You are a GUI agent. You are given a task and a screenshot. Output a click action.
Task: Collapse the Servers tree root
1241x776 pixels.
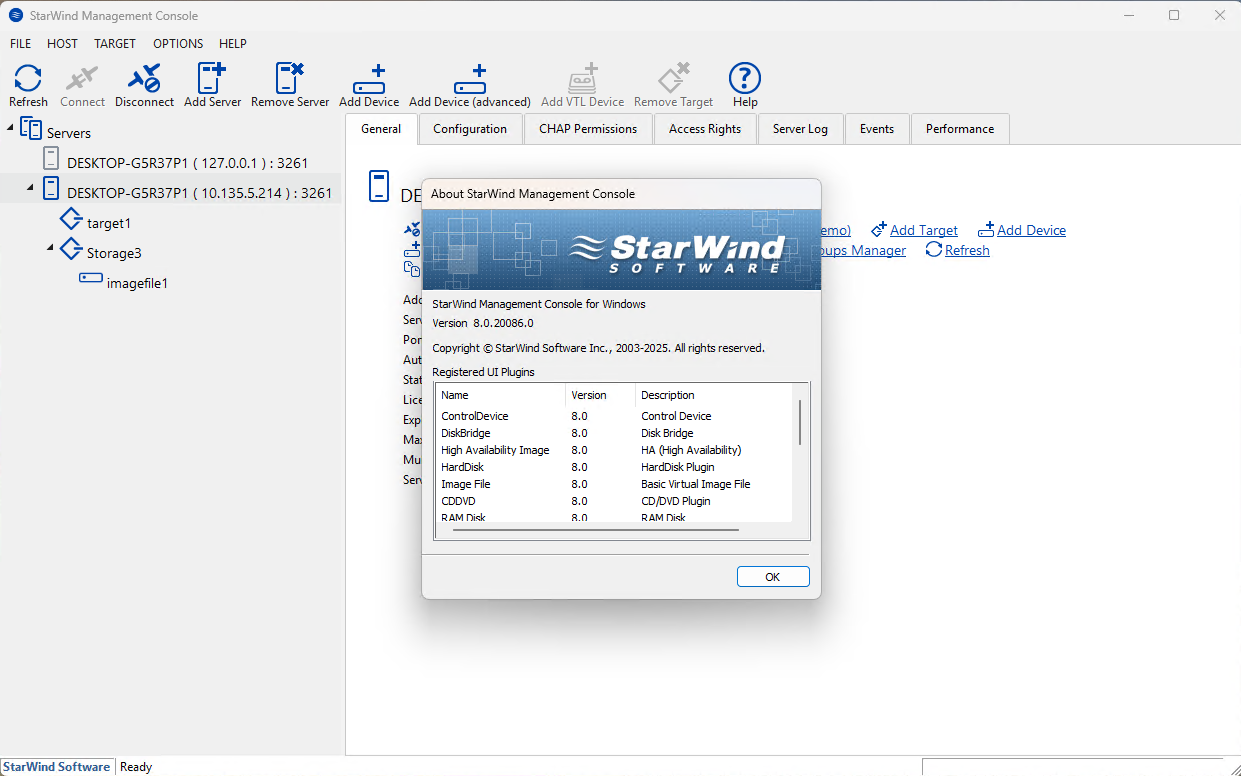pyautogui.click(x=10, y=127)
